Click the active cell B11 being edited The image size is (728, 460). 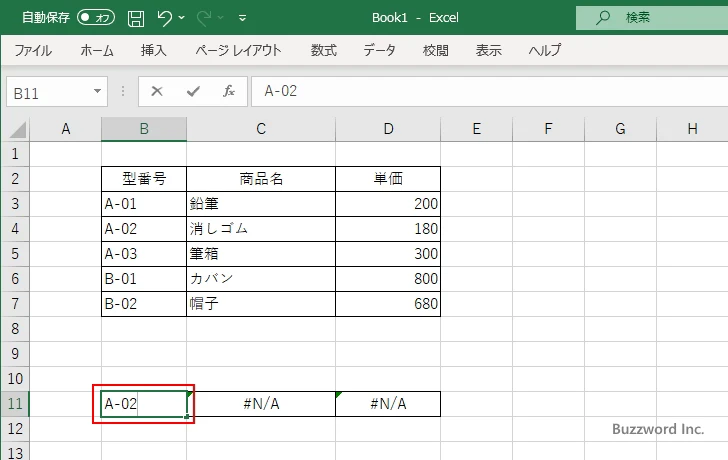[144, 404]
